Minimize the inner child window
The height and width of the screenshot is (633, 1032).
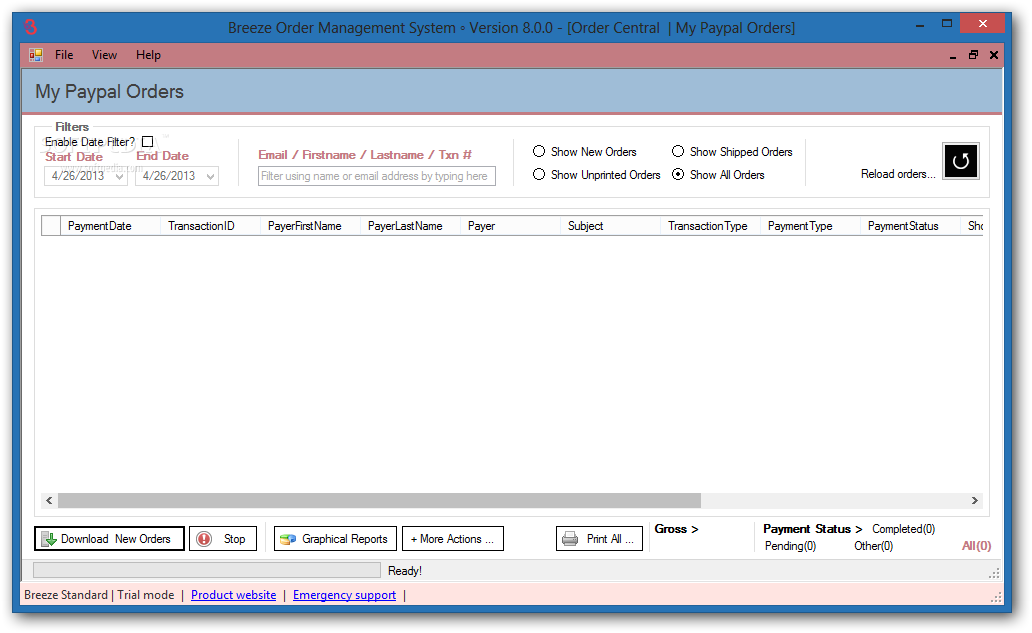952,57
